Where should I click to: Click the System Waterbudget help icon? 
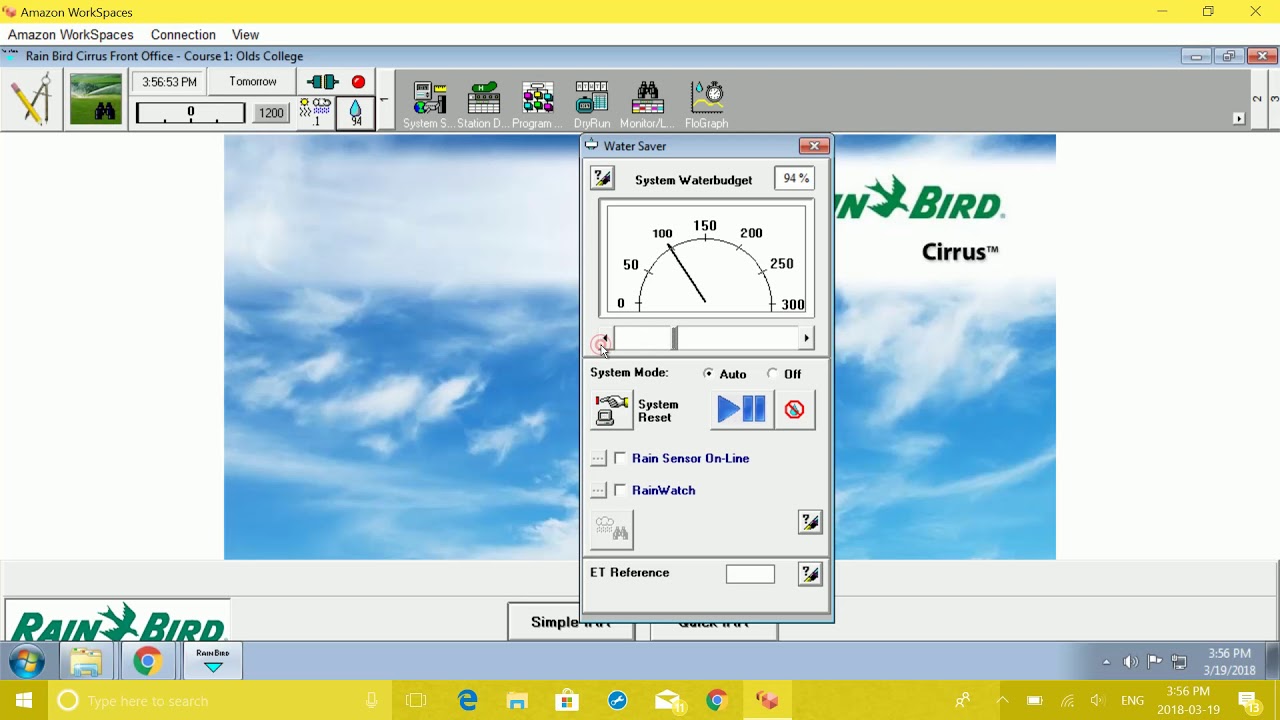[x=602, y=178]
